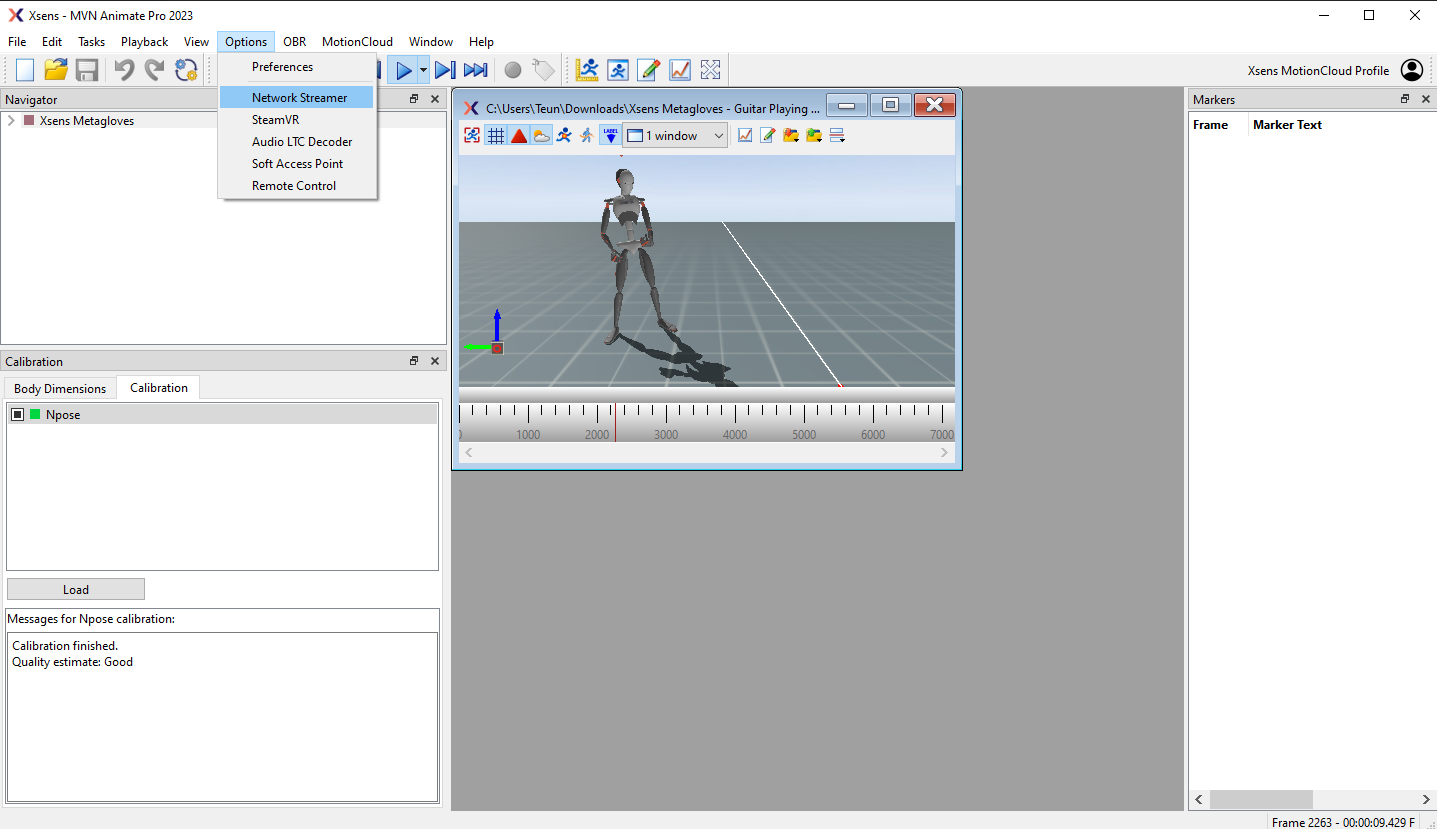This screenshot has height=829, width=1437.
Task: Save with the floppy disk icon
Action: [x=87, y=70]
